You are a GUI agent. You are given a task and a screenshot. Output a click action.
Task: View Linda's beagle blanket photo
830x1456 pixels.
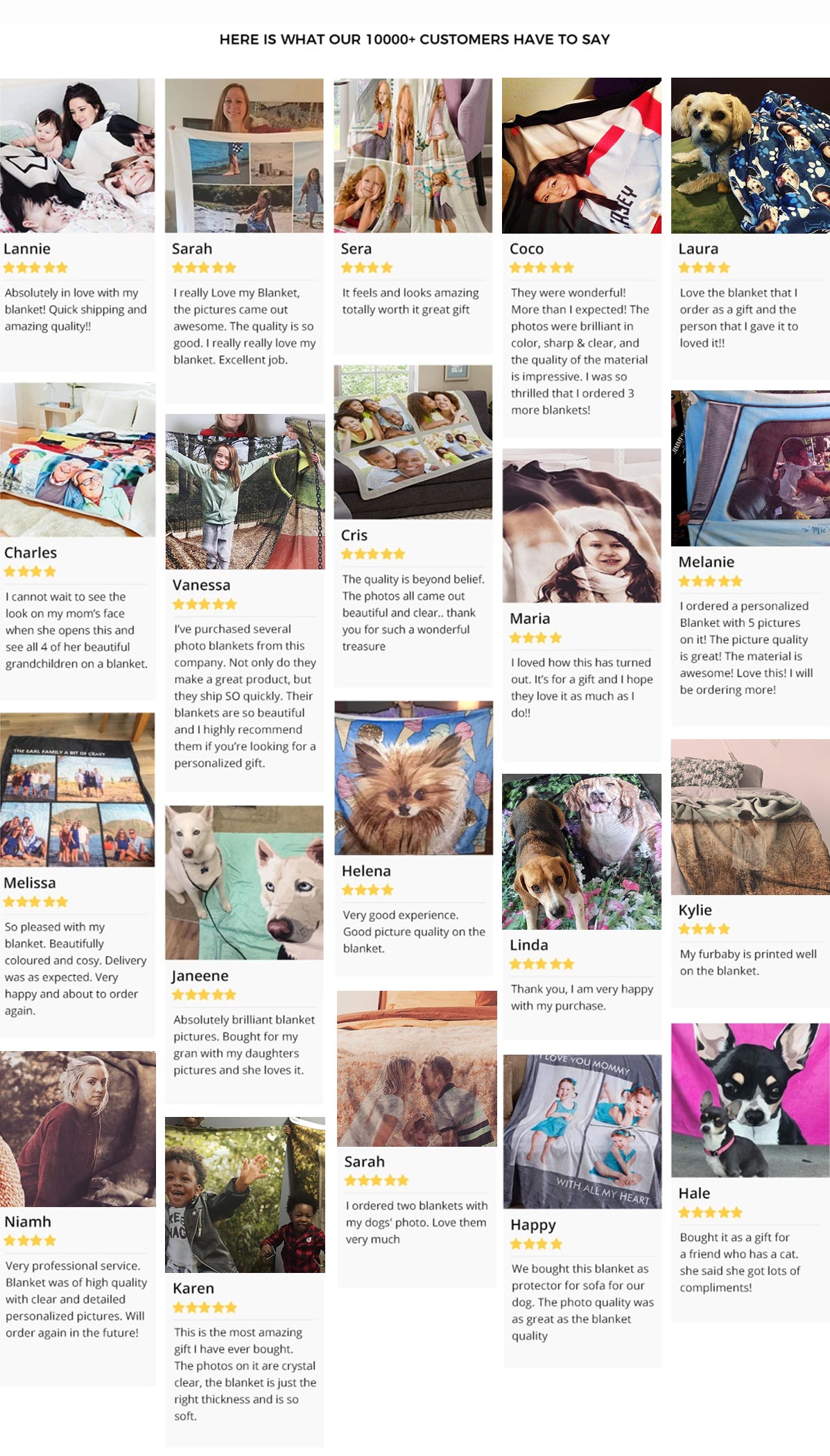[x=582, y=851]
